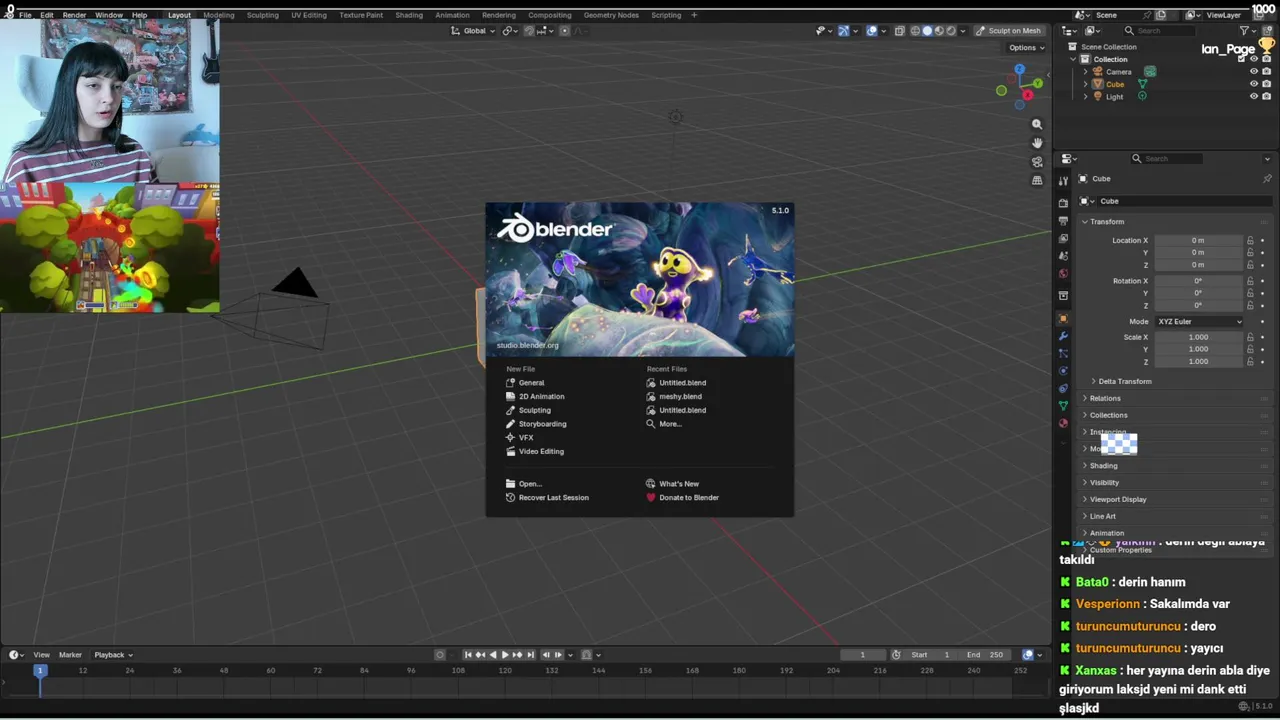Switch perspective/orthographic grid icon
The height and width of the screenshot is (720, 1280).
tap(1037, 180)
